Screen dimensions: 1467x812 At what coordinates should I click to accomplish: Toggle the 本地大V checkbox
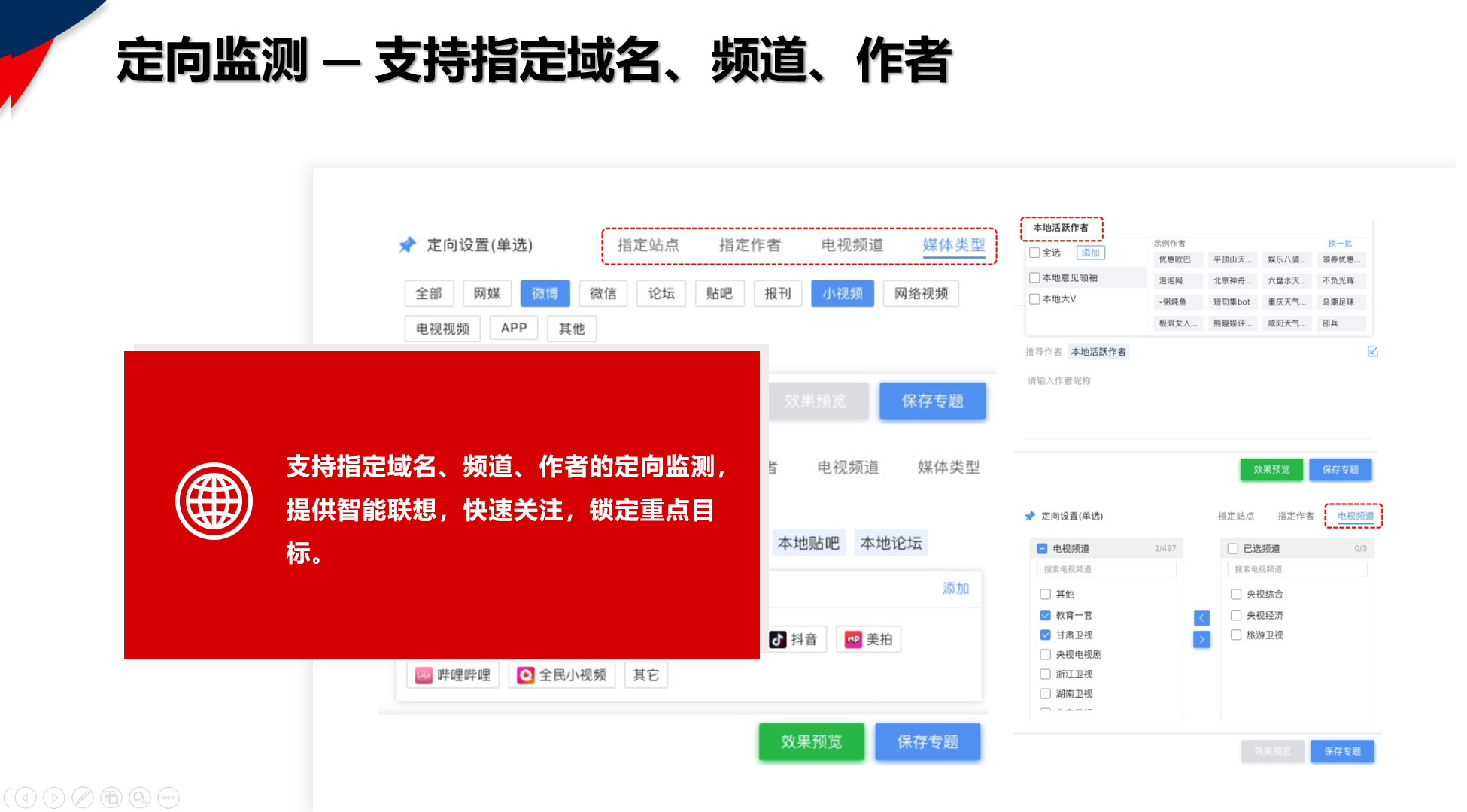(x=1034, y=298)
